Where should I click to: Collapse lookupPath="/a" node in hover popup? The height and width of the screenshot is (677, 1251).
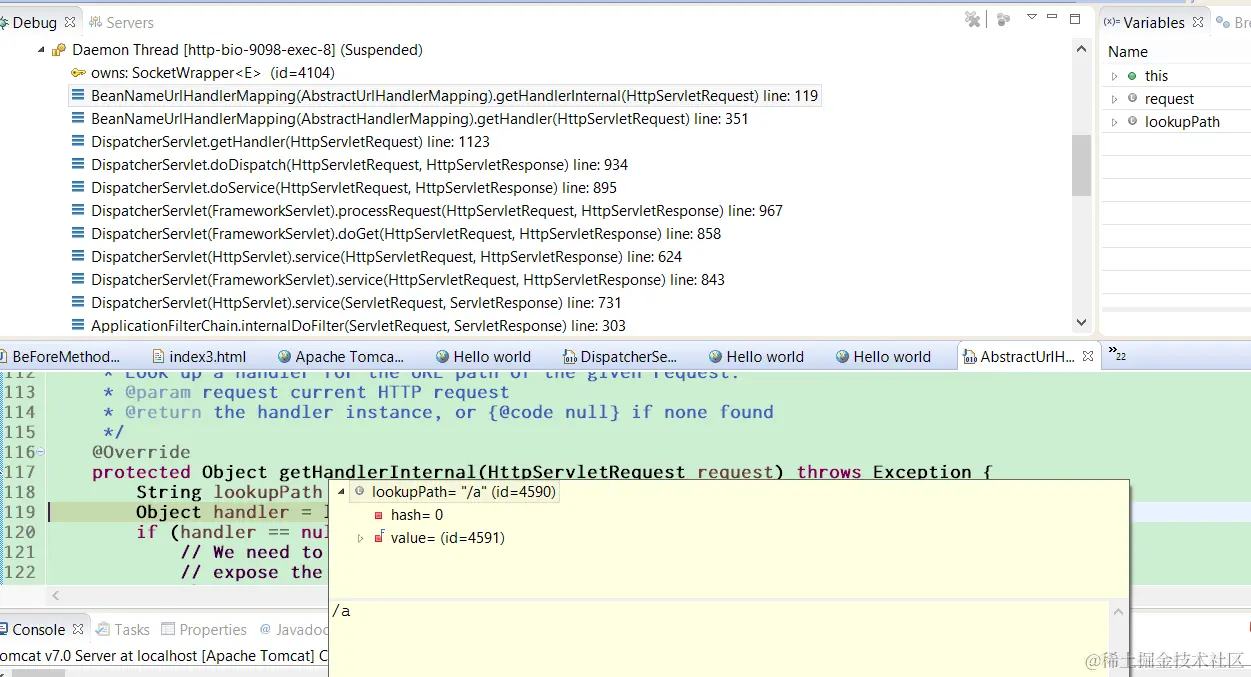(342, 491)
